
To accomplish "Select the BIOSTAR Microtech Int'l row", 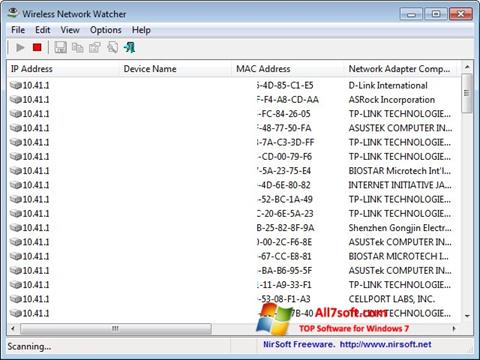I will 234,171.
